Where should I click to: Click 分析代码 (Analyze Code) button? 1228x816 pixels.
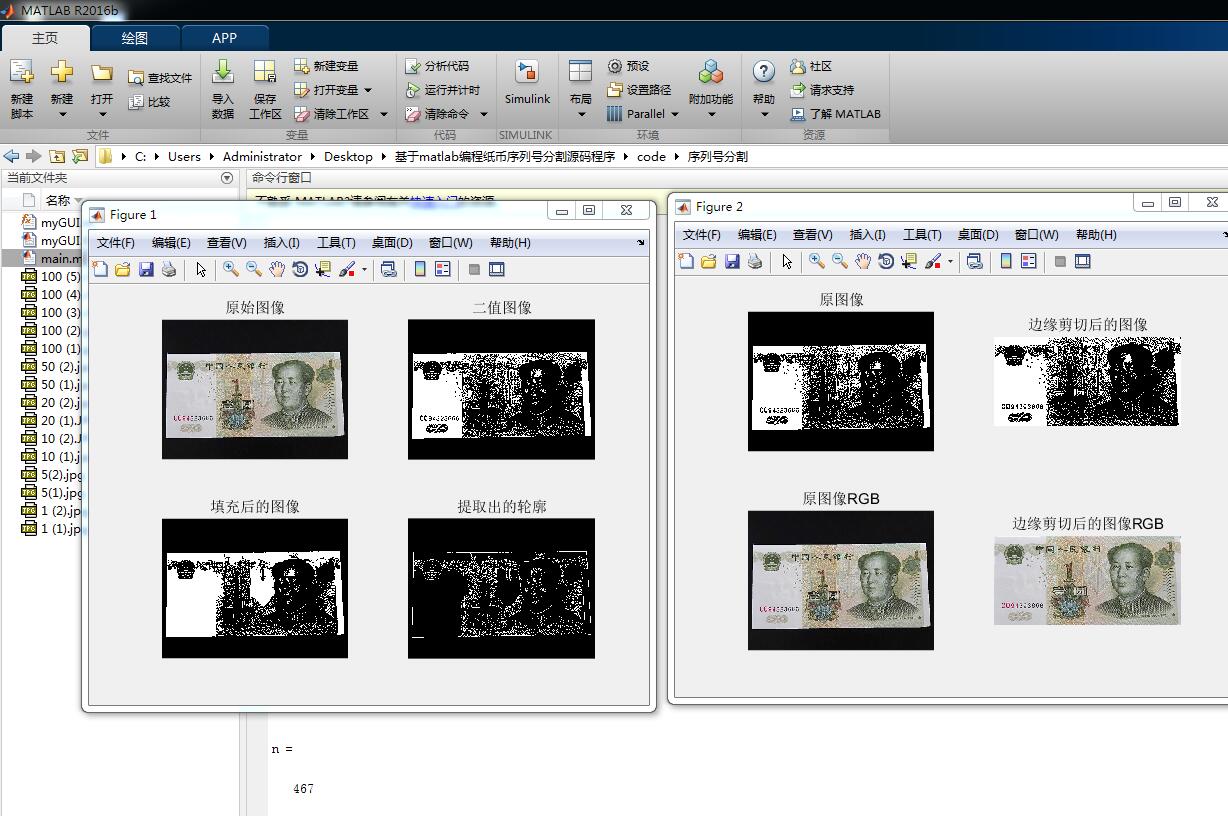437,66
